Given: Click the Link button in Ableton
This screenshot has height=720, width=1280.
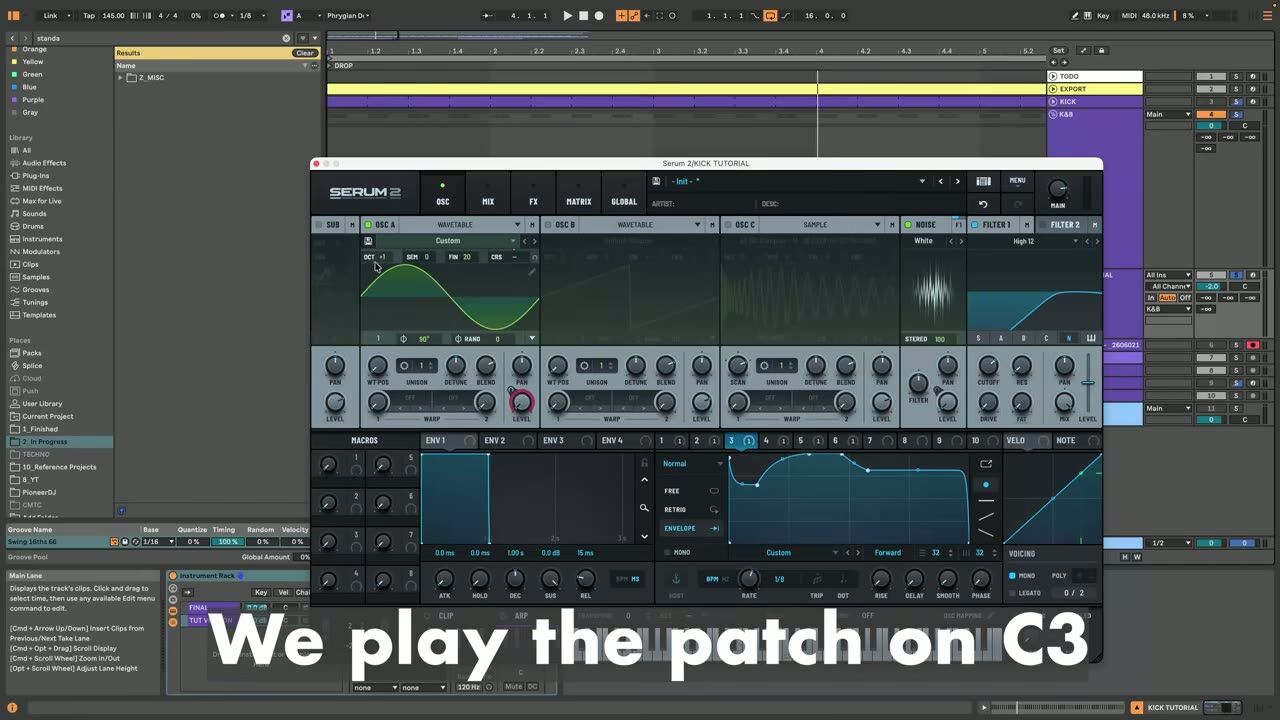Looking at the screenshot, I should coord(51,16).
